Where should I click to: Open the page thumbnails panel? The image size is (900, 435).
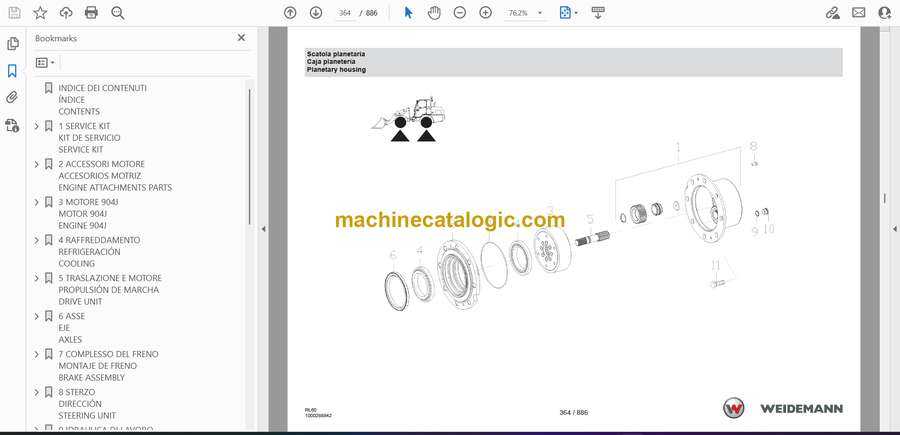tap(13, 44)
